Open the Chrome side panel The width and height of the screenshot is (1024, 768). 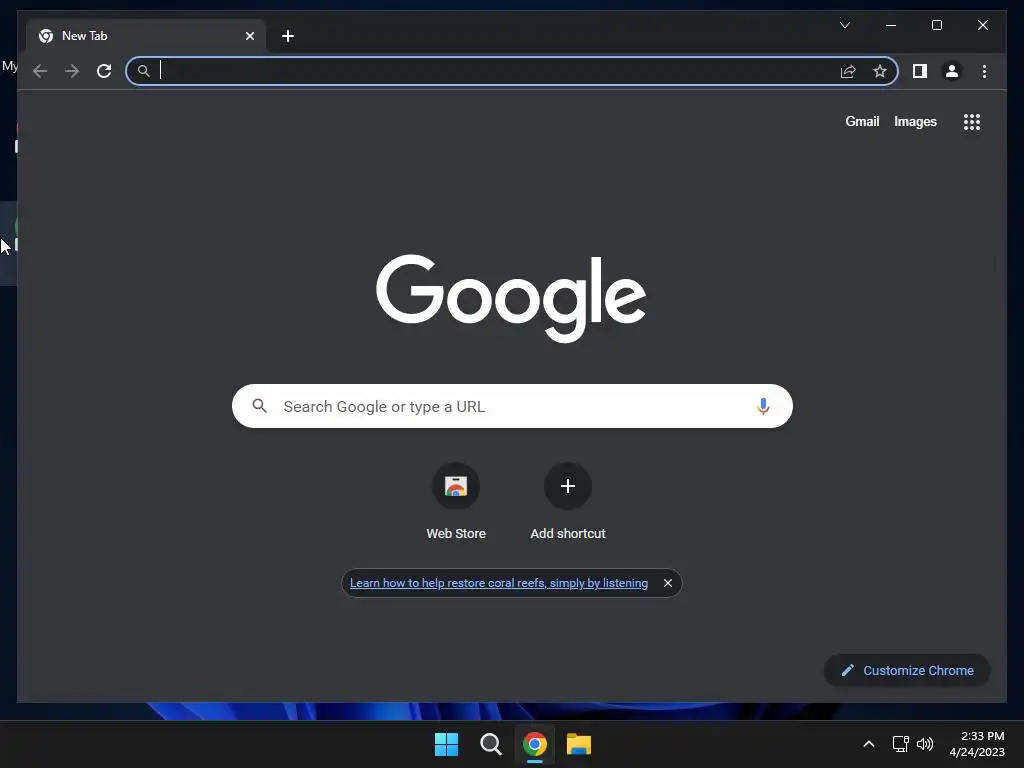(920, 71)
